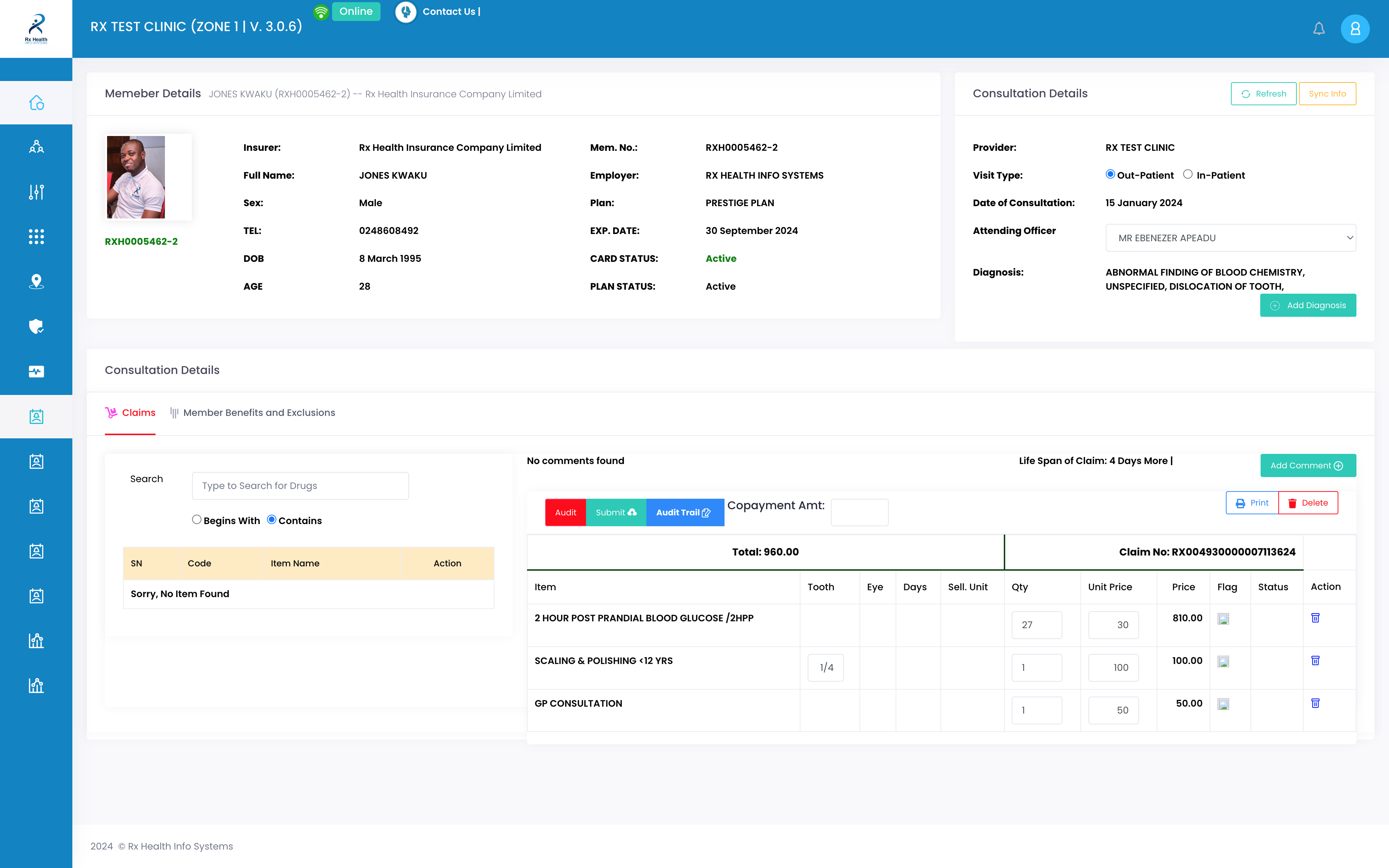Viewport: 1389px width, 868px height.
Task: Switch to Member Benefits and Exclusions tab
Action: pyautogui.click(x=252, y=413)
